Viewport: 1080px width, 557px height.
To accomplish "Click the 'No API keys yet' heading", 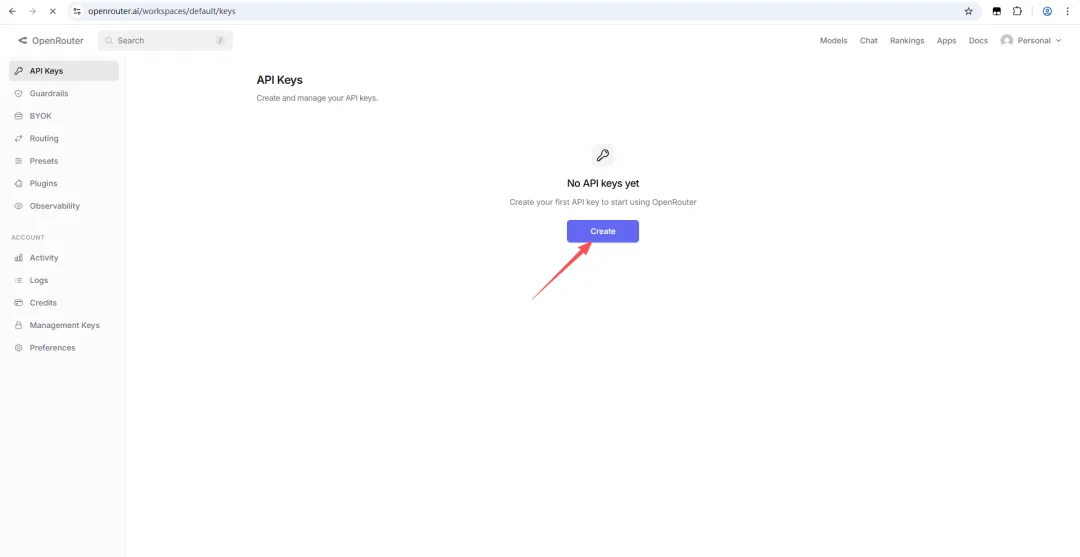I will (603, 184).
